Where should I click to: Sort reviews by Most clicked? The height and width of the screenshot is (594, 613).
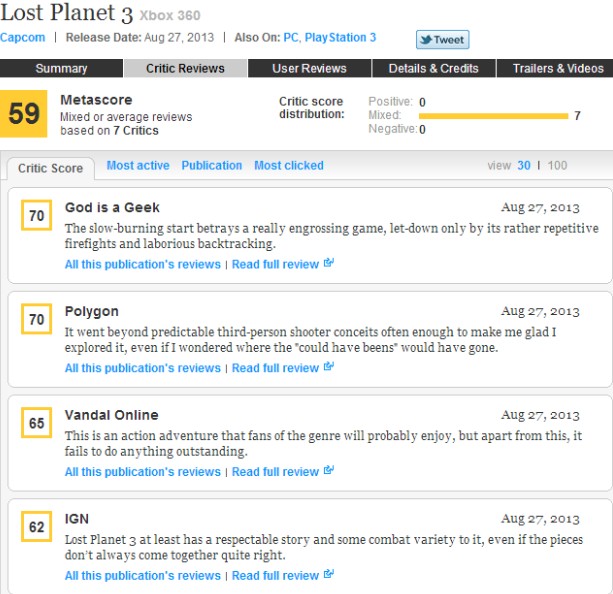point(289,165)
